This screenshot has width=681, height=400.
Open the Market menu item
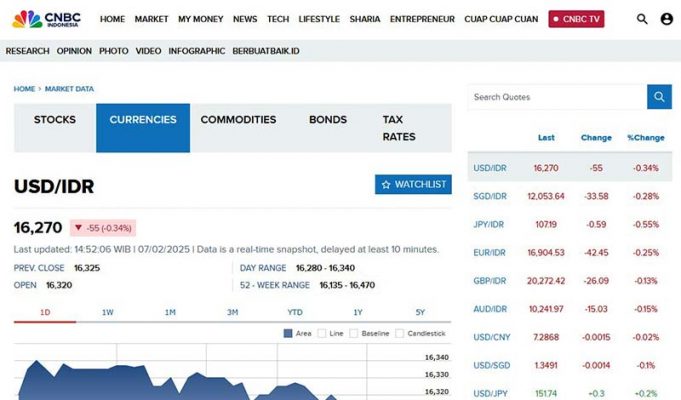point(151,19)
